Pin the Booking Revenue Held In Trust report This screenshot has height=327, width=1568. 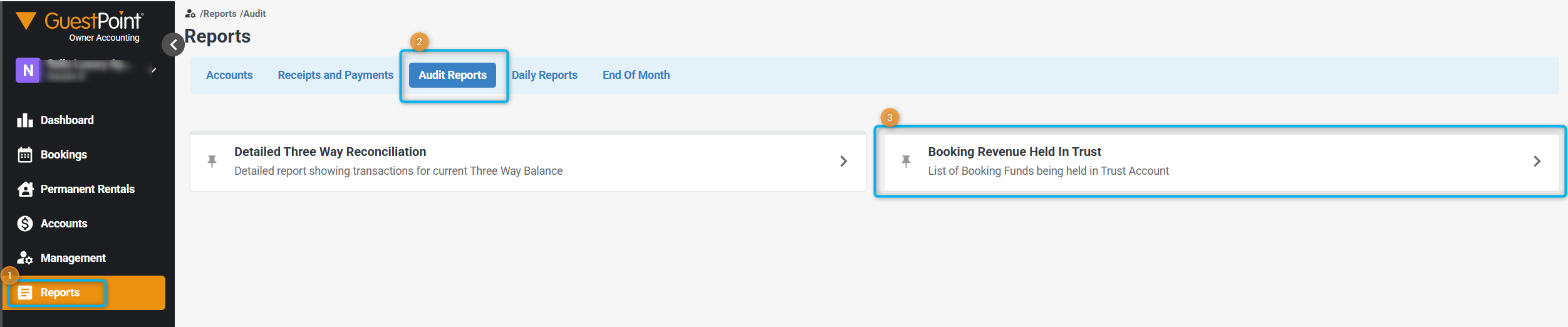tap(906, 162)
